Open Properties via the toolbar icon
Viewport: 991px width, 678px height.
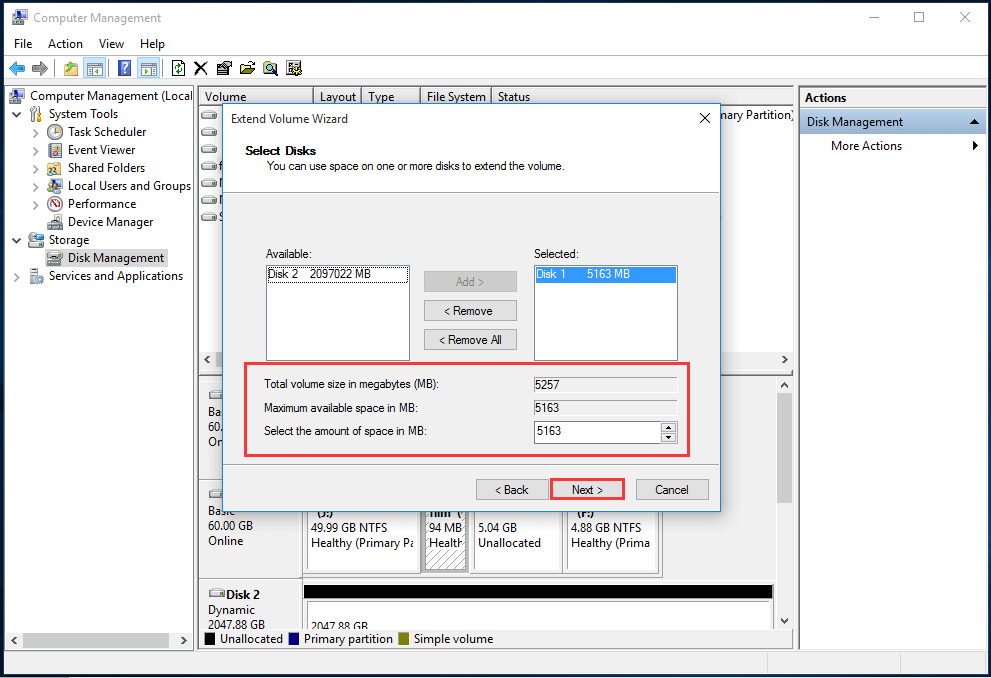tap(222, 67)
